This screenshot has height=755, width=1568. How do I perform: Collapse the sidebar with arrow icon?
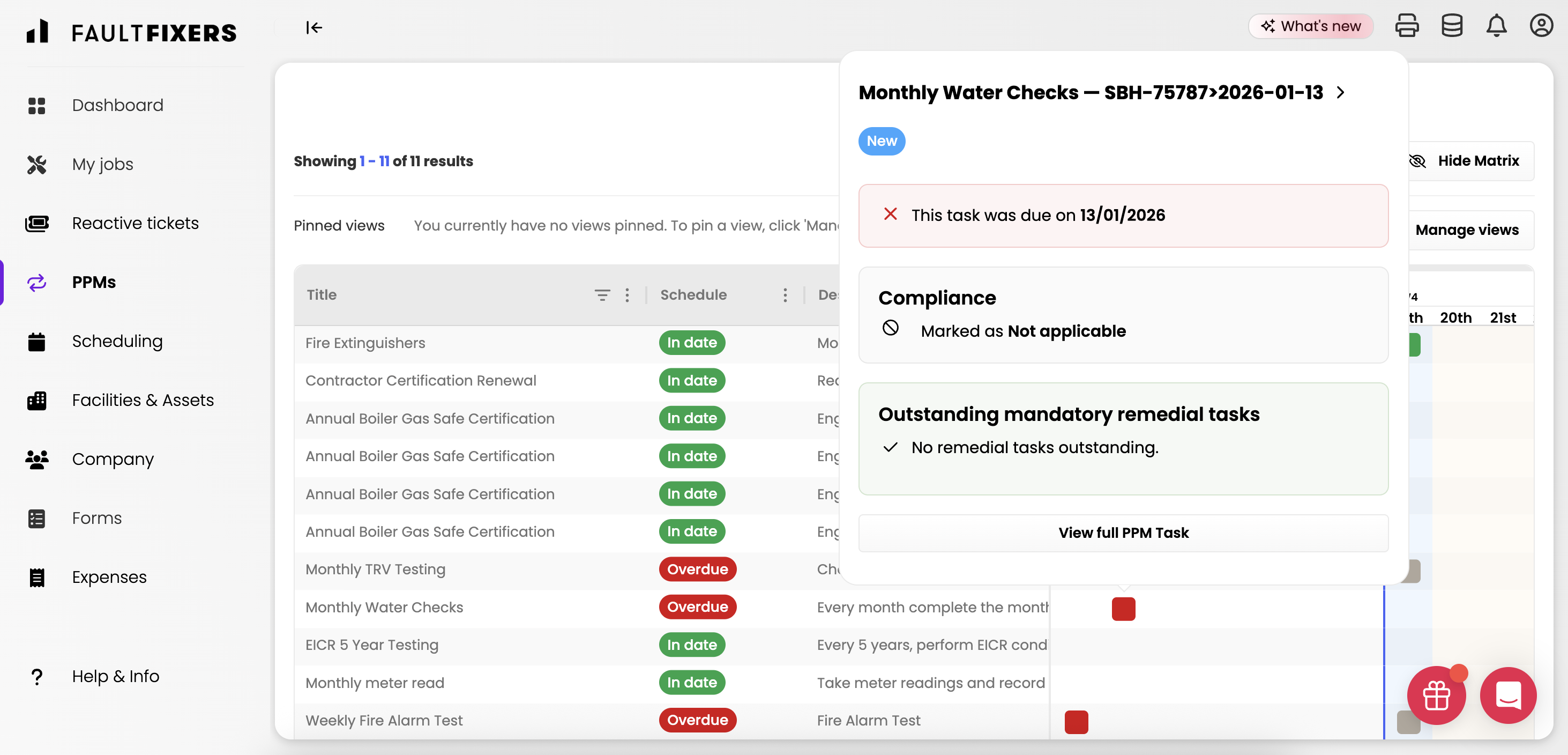pyautogui.click(x=313, y=27)
